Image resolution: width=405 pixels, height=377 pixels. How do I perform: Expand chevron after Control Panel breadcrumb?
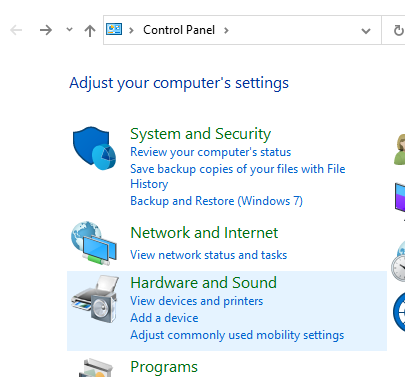226,30
